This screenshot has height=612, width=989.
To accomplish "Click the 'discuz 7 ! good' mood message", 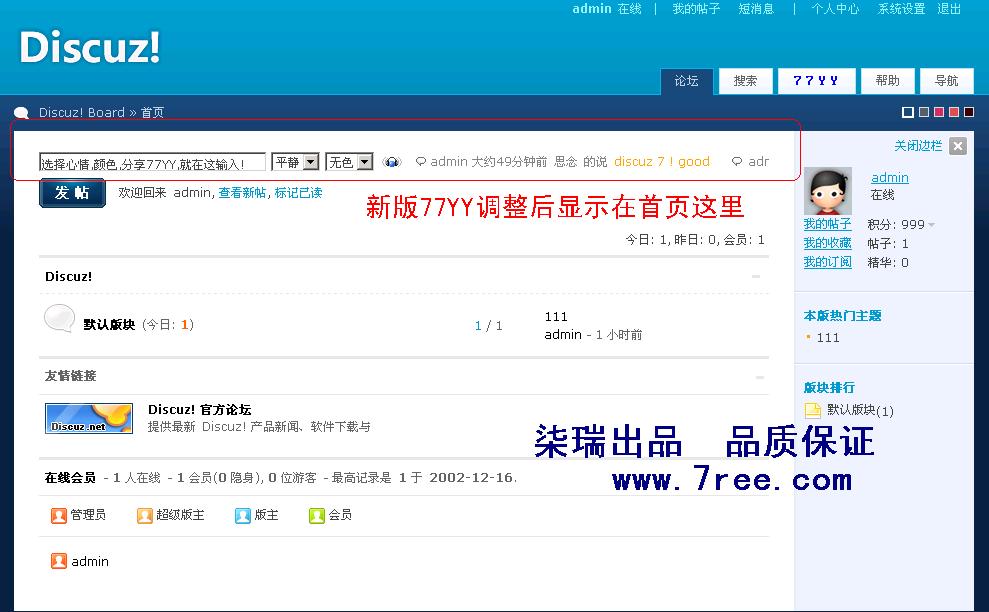I will 662,162.
